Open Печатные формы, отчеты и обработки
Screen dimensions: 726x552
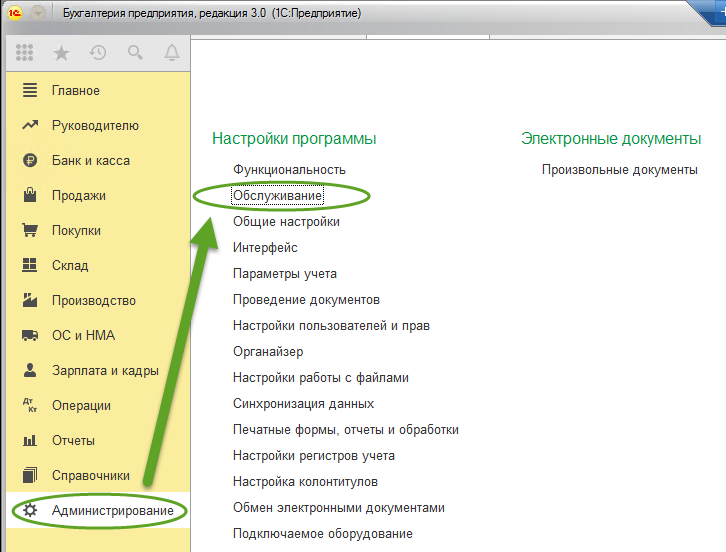346,430
